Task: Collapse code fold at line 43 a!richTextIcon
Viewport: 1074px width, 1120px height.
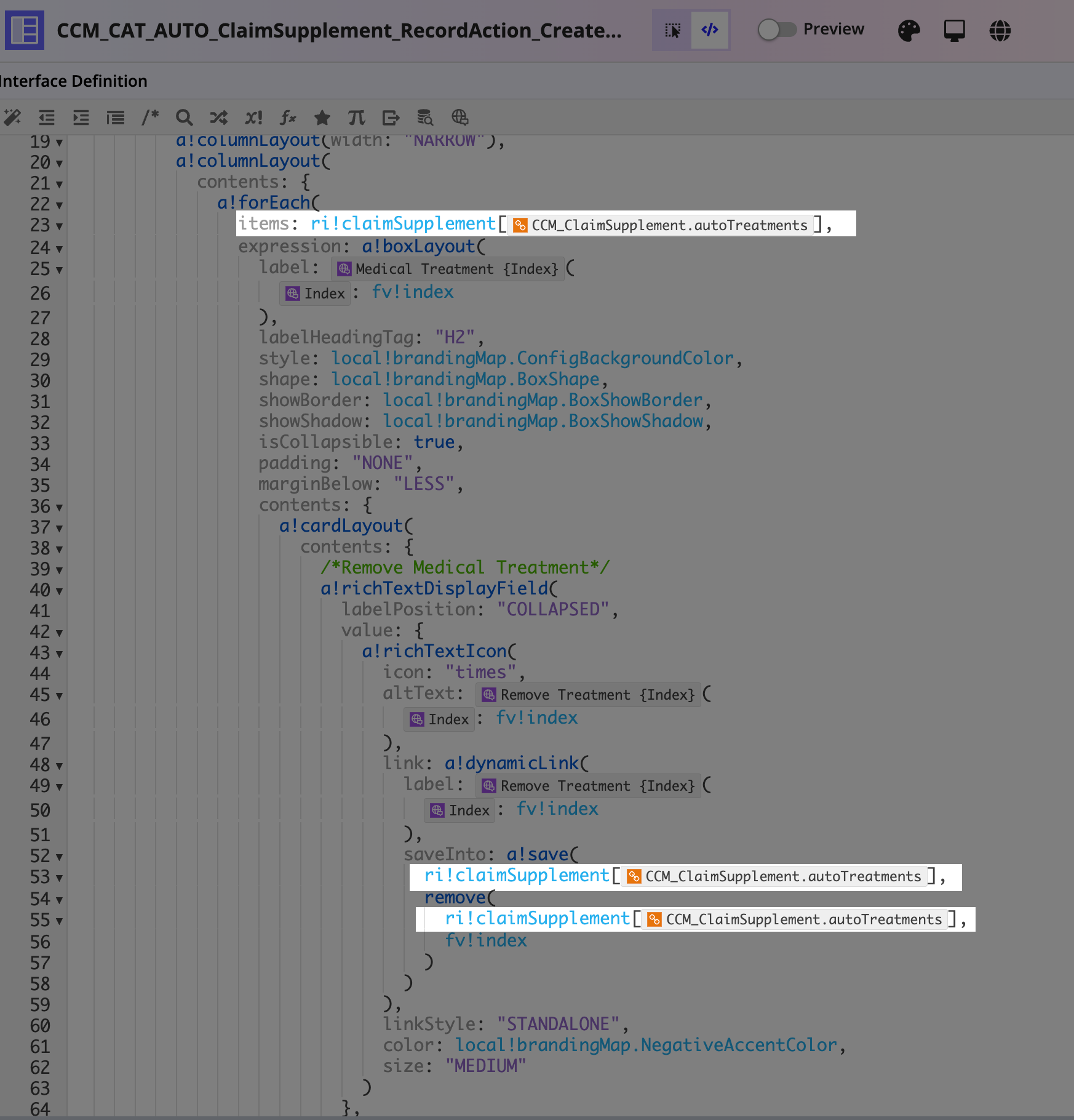Action: click(x=59, y=654)
